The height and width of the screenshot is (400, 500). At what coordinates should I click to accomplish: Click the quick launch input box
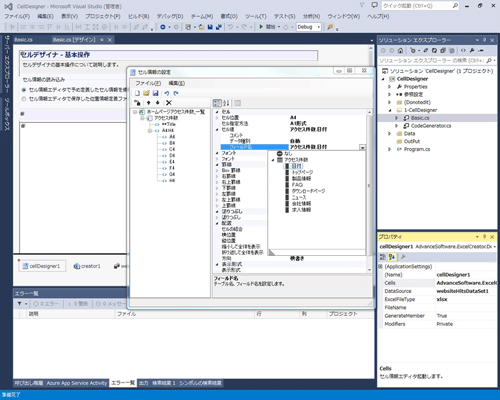tap(417, 6)
